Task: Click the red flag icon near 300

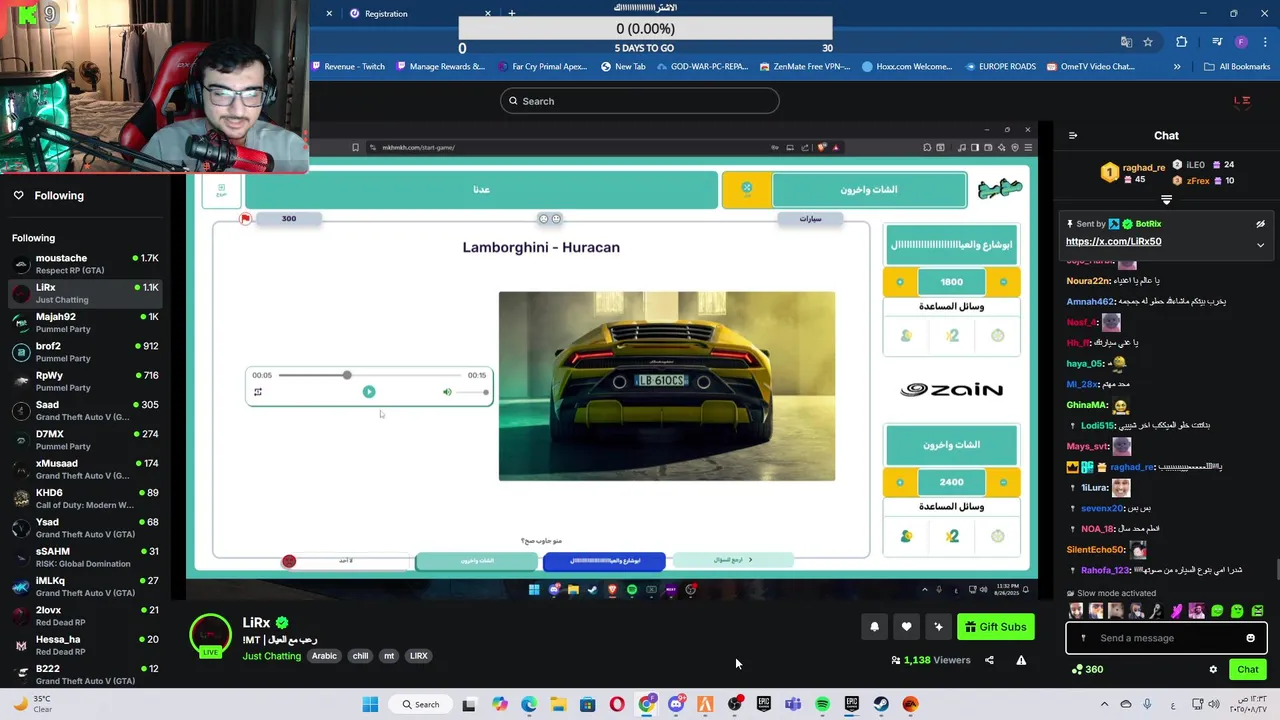Action: pyautogui.click(x=245, y=219)
